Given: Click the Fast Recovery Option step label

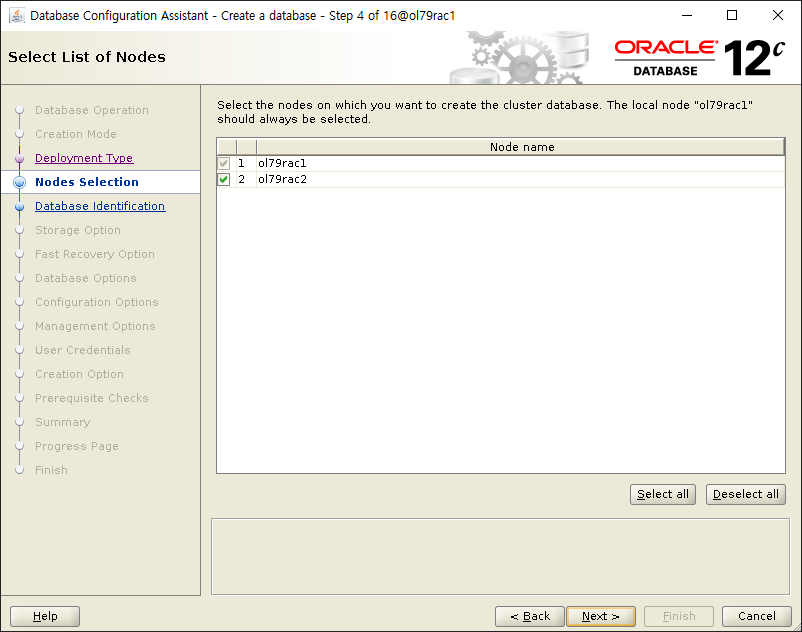Looking at the screenshot, I should click(95, 254).
